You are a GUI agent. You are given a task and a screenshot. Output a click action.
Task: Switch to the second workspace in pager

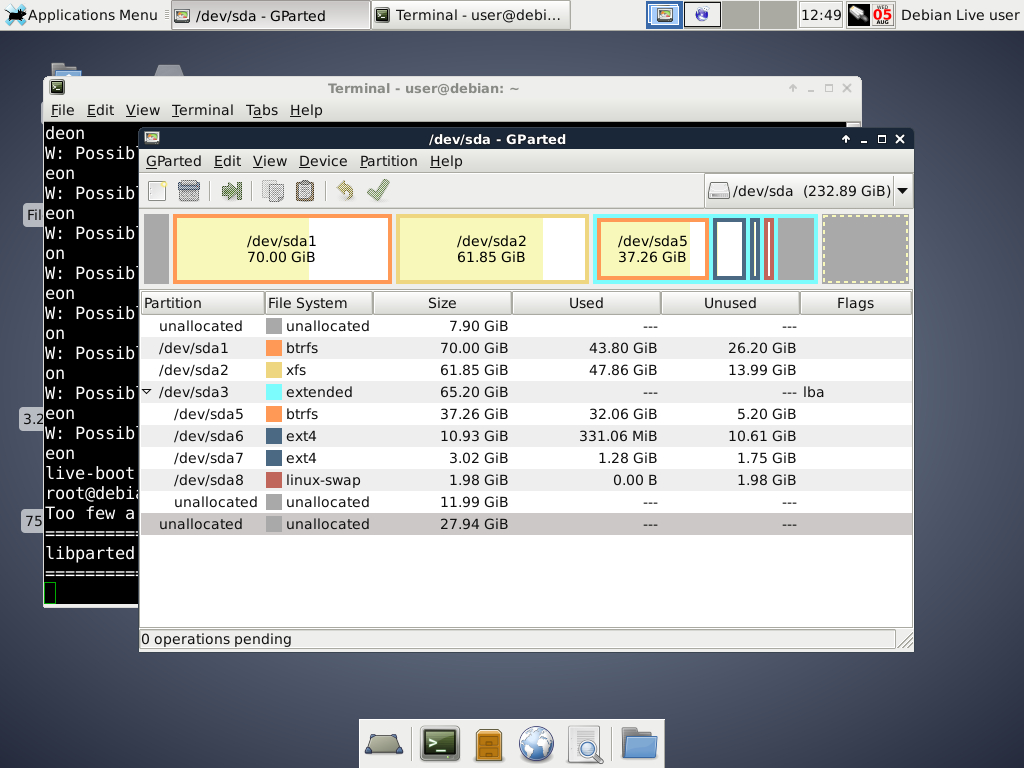coord(702,14)
